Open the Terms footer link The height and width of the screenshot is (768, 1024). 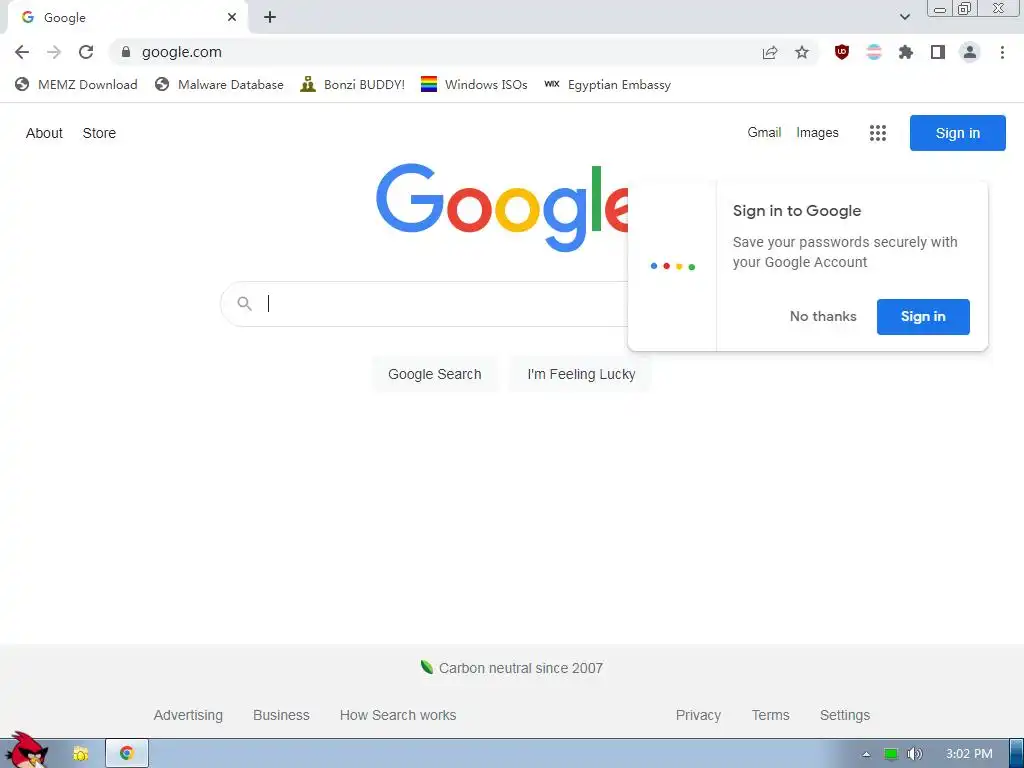pos(771,715)
